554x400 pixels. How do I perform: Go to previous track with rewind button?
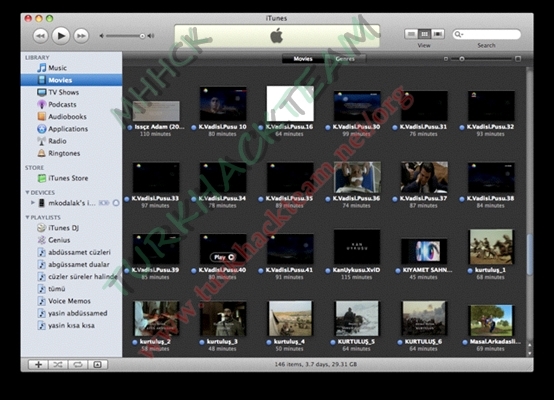(41, 36)
